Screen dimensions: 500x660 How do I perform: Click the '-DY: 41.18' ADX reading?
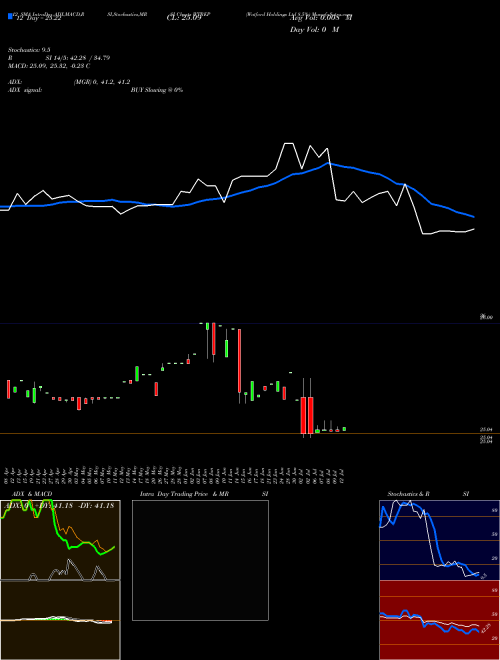98,506
